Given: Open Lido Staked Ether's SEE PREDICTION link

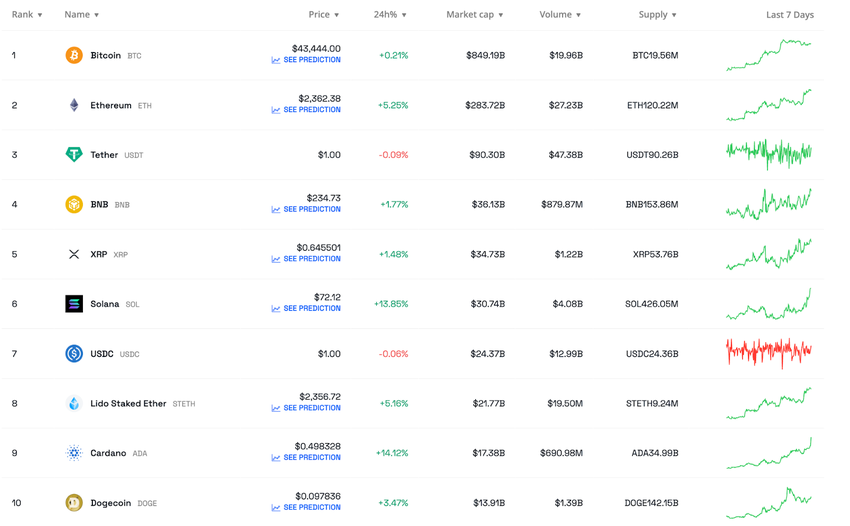Looking at the screenshot, I should pos(312,408).
